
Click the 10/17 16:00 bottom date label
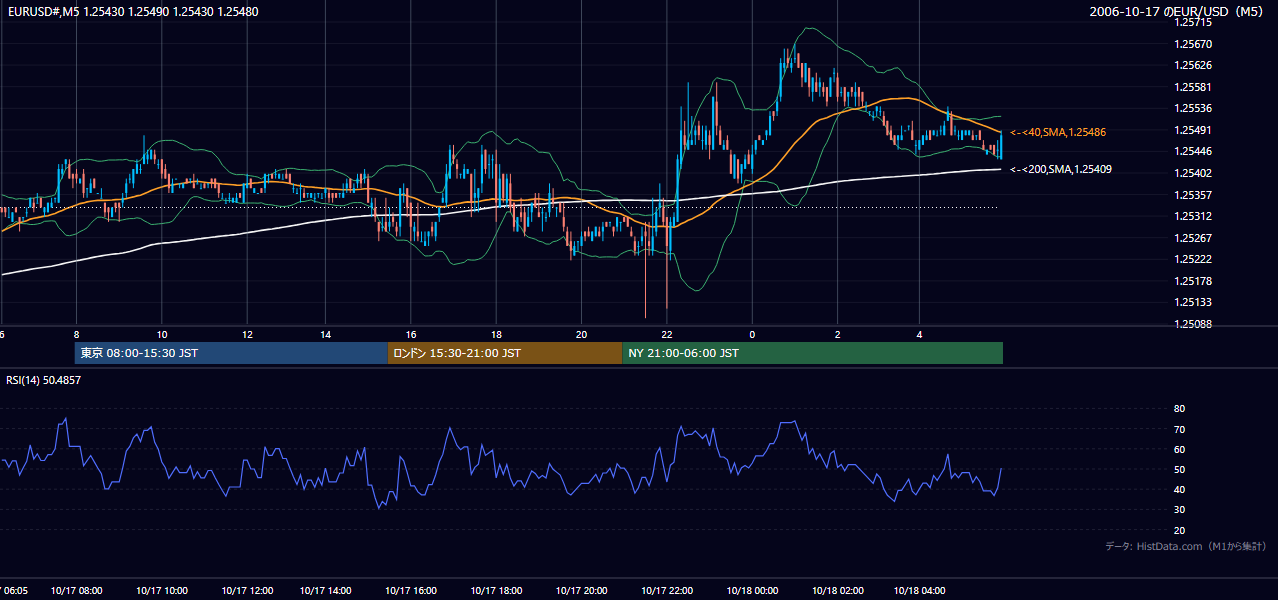411,591
